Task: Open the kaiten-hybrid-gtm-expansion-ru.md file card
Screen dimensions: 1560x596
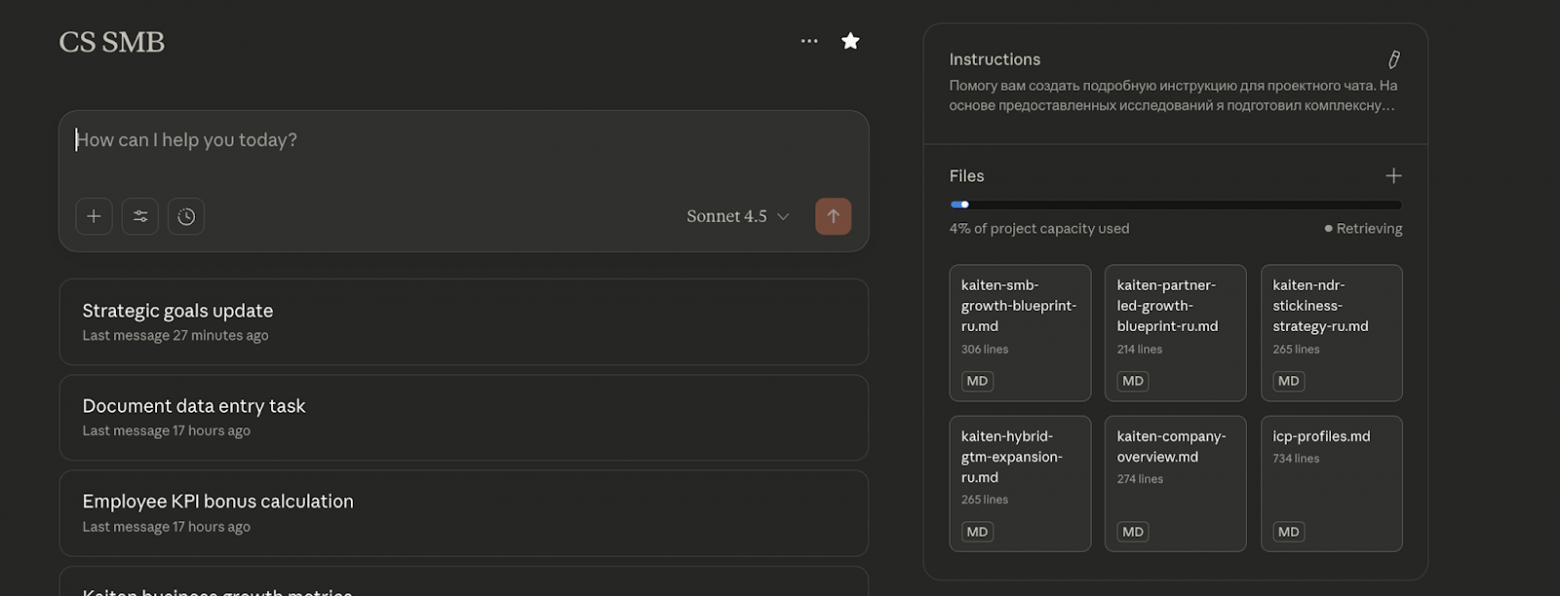Action: [1019, 483]
